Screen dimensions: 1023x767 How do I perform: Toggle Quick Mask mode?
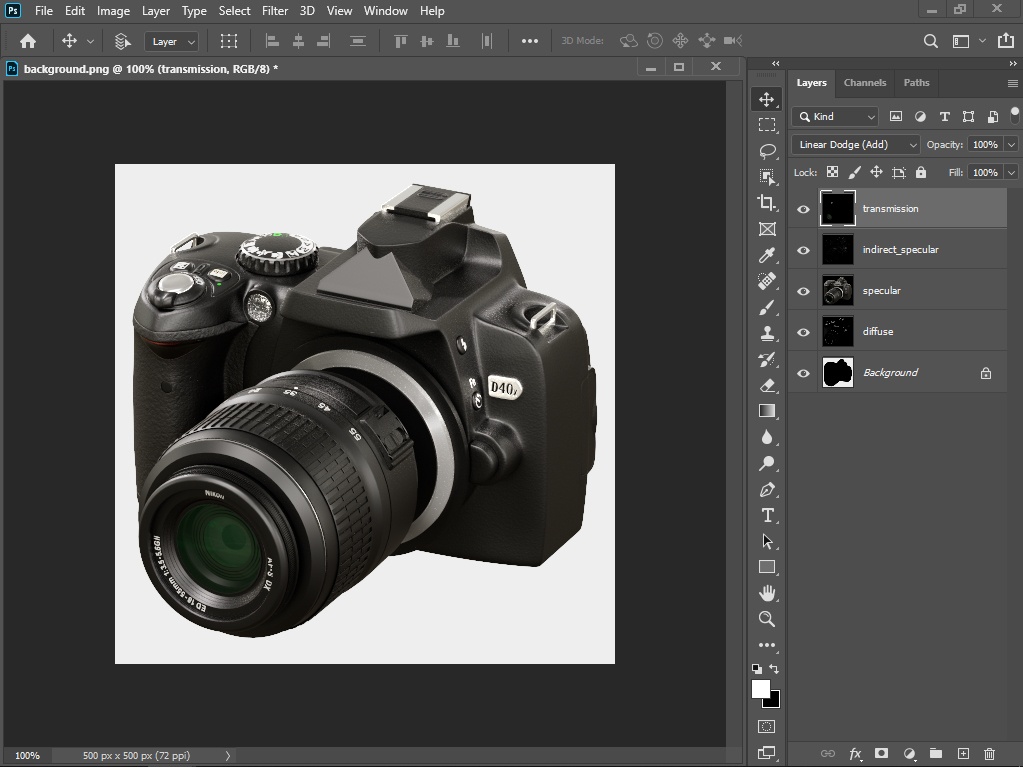tap(767, 726)
